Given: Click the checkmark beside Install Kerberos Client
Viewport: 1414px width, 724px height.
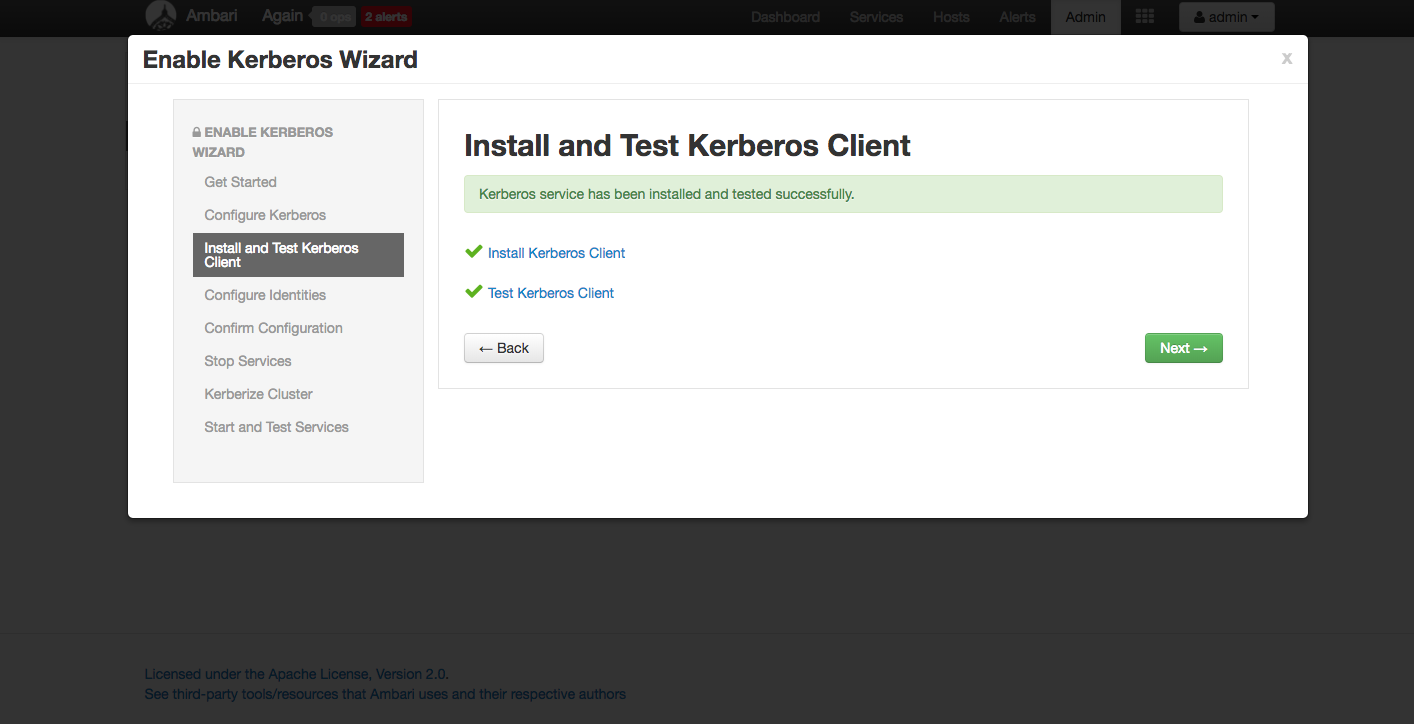Looking at the screenshot, I should tap(473, 251).
